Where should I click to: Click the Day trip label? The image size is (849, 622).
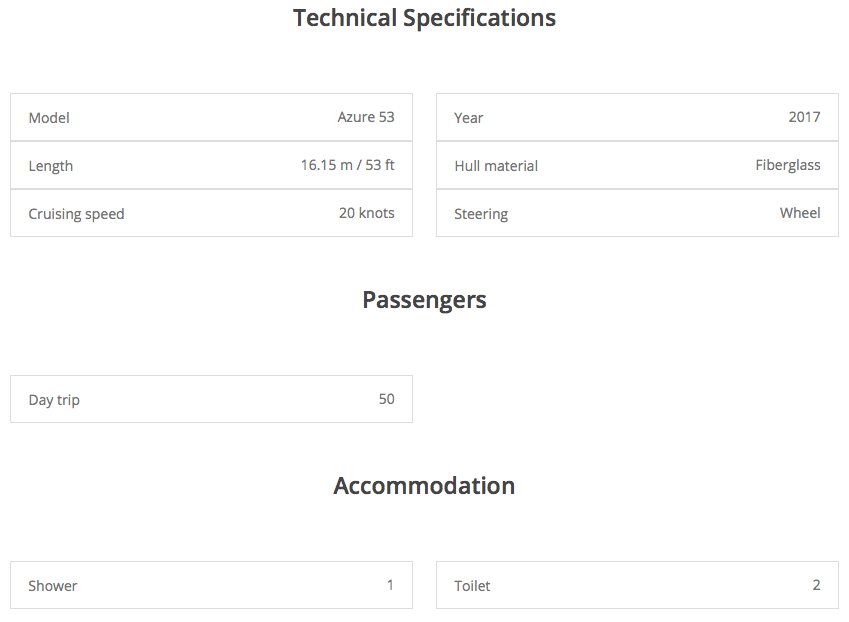point(54,400)
